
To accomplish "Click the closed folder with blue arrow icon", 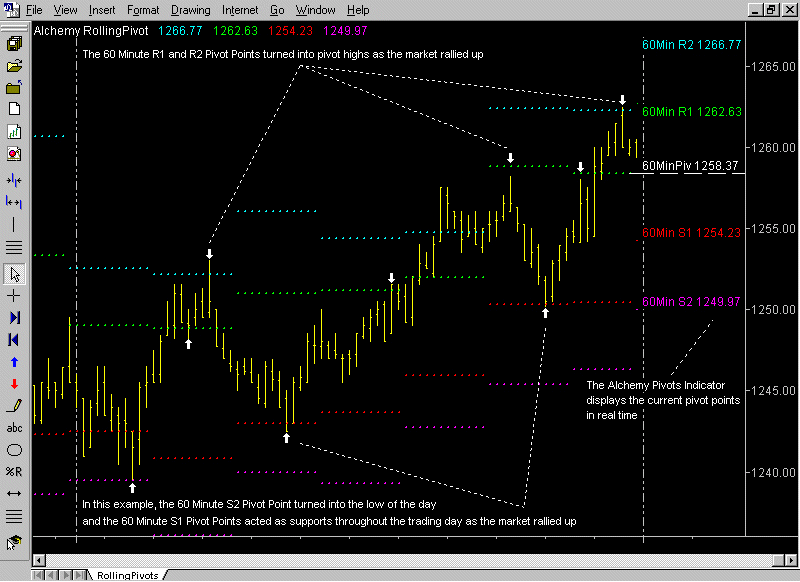I will (x=14, y=88).
